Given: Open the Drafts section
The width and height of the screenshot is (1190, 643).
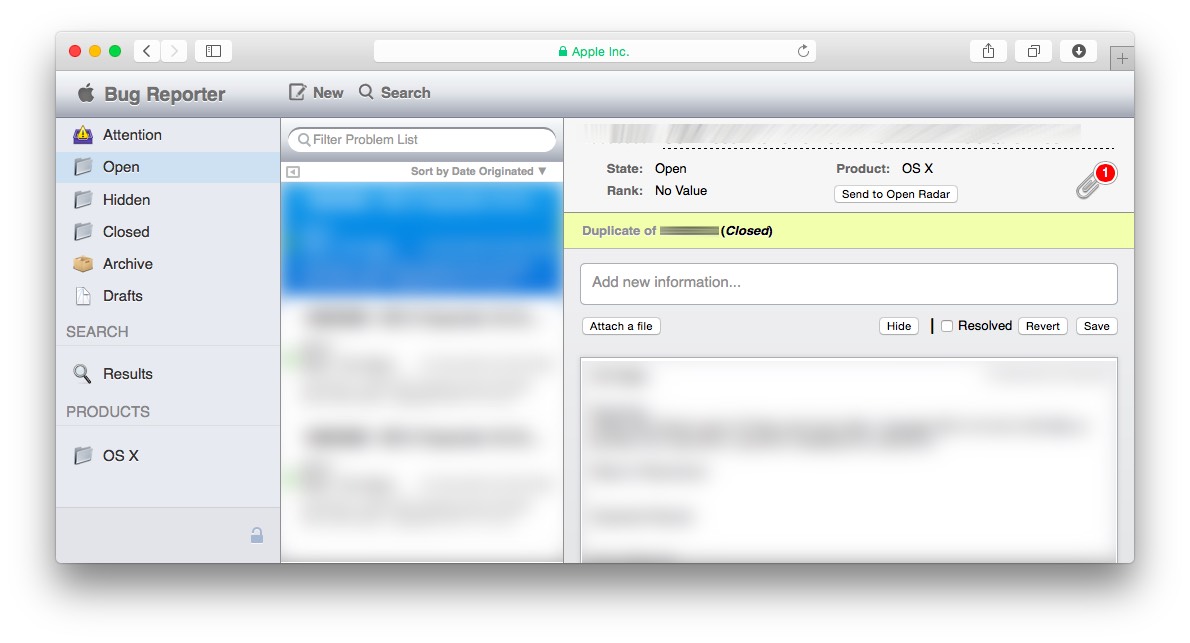Looking at the screenshot, I should click(x=122, y=296).
